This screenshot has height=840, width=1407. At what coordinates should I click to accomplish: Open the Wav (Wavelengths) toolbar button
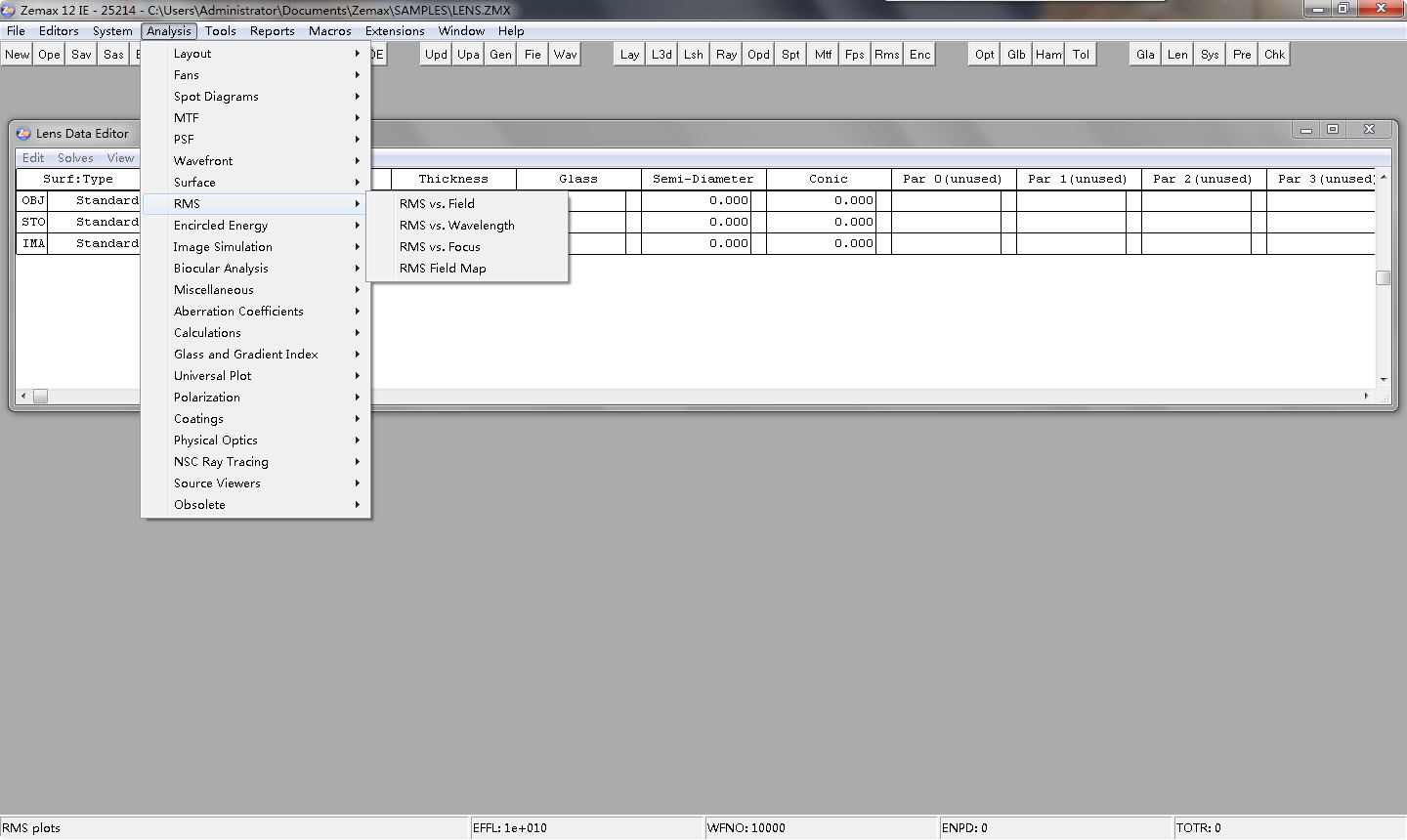[565, 55]
